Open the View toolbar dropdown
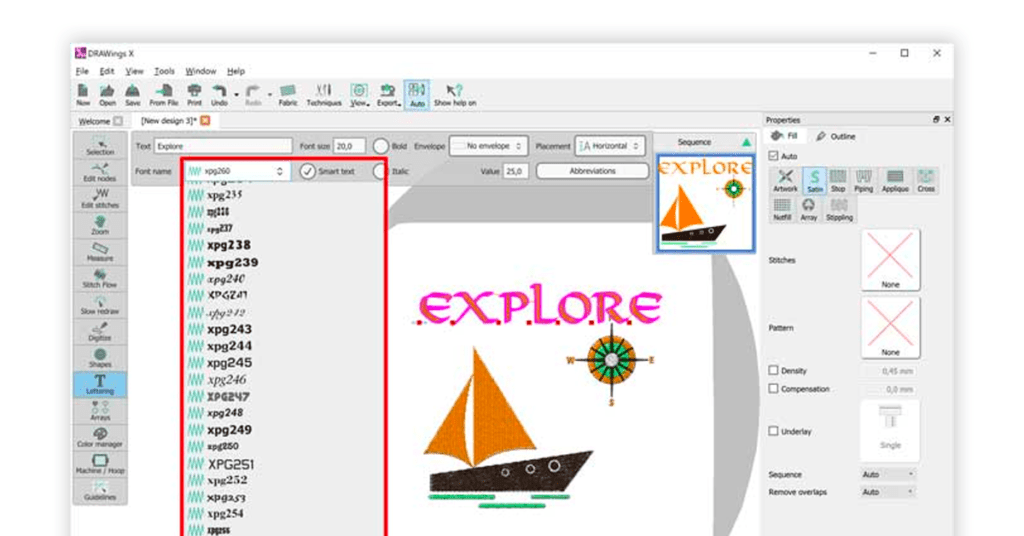The width and height of the screenshot is (1024, 536). point(359,95)
